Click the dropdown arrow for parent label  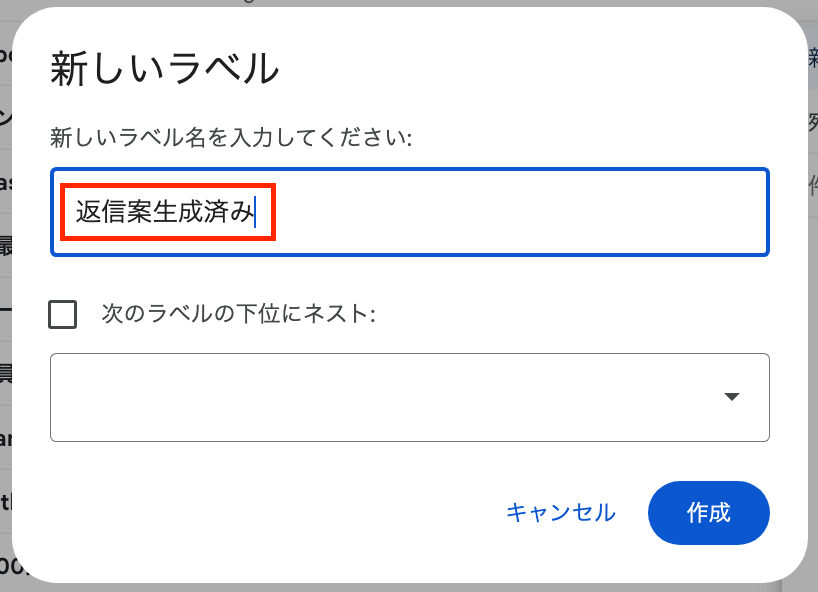point(732,397)
